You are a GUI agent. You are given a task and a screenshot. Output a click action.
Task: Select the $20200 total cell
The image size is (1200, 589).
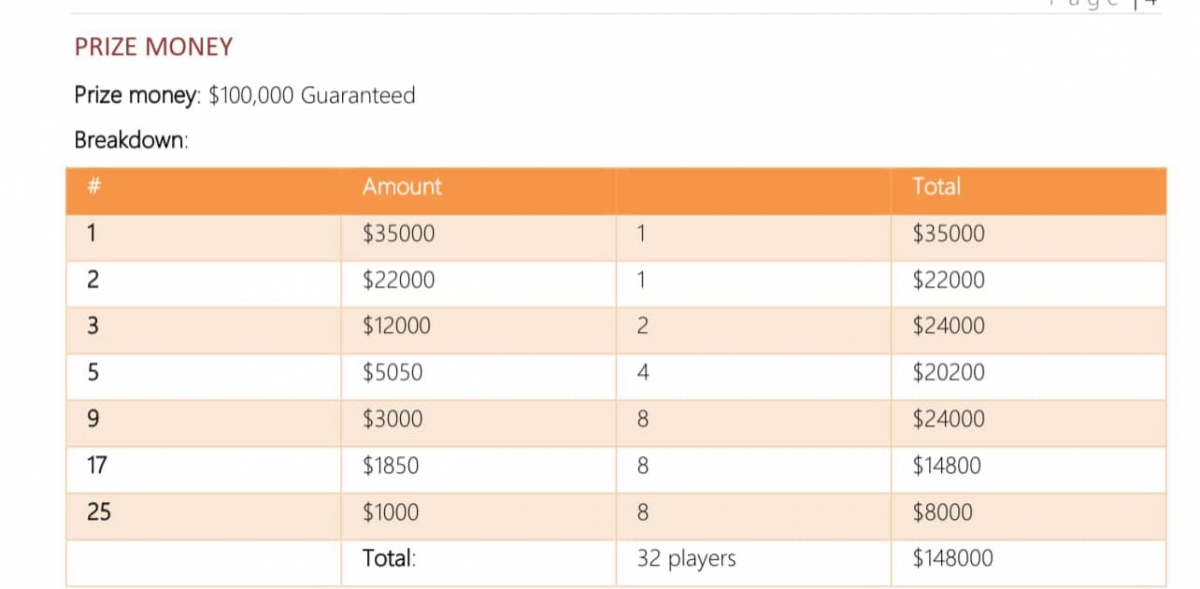(948, 373)
